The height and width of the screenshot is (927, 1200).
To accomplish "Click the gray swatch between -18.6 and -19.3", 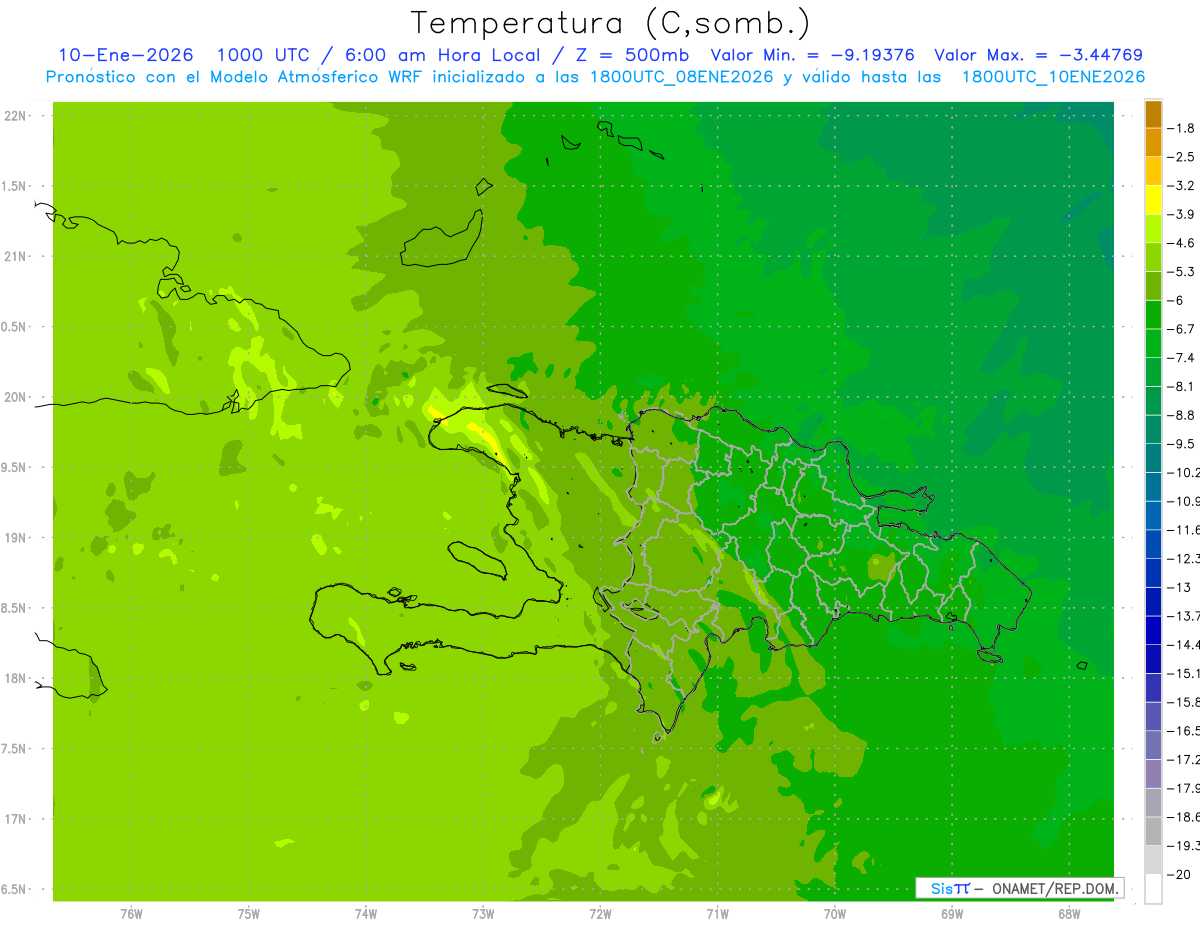I will click(x=1153, y=831).
